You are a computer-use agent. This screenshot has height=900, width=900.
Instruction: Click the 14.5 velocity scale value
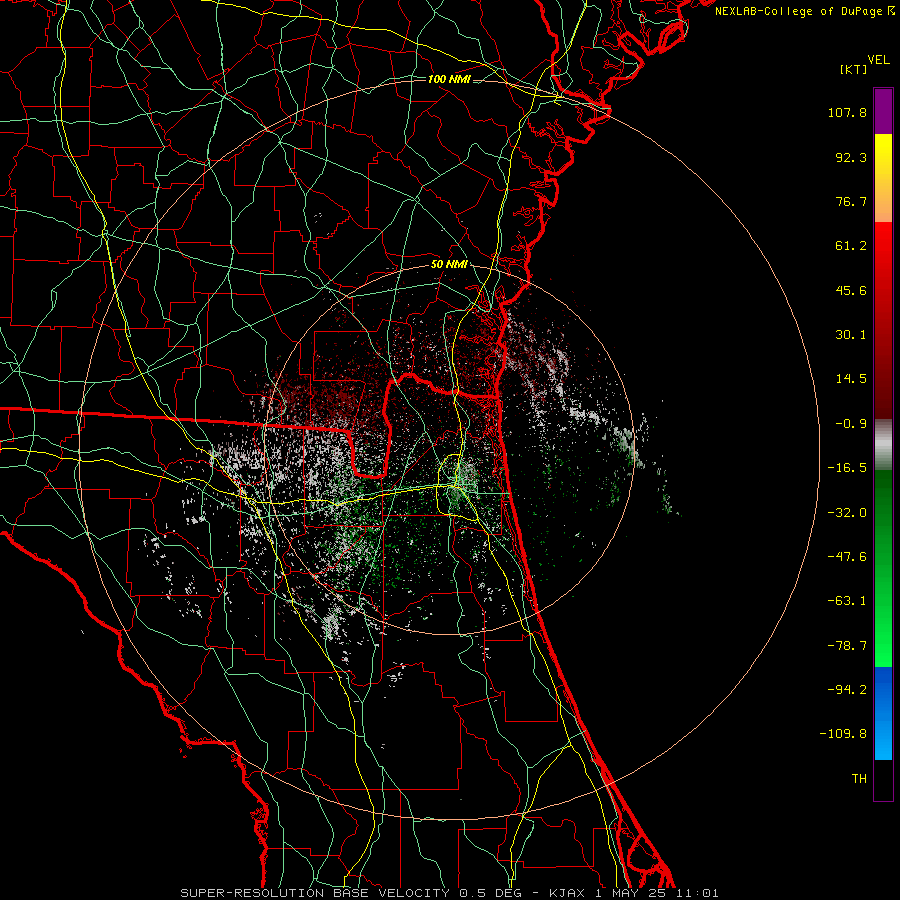pos(851,379)
